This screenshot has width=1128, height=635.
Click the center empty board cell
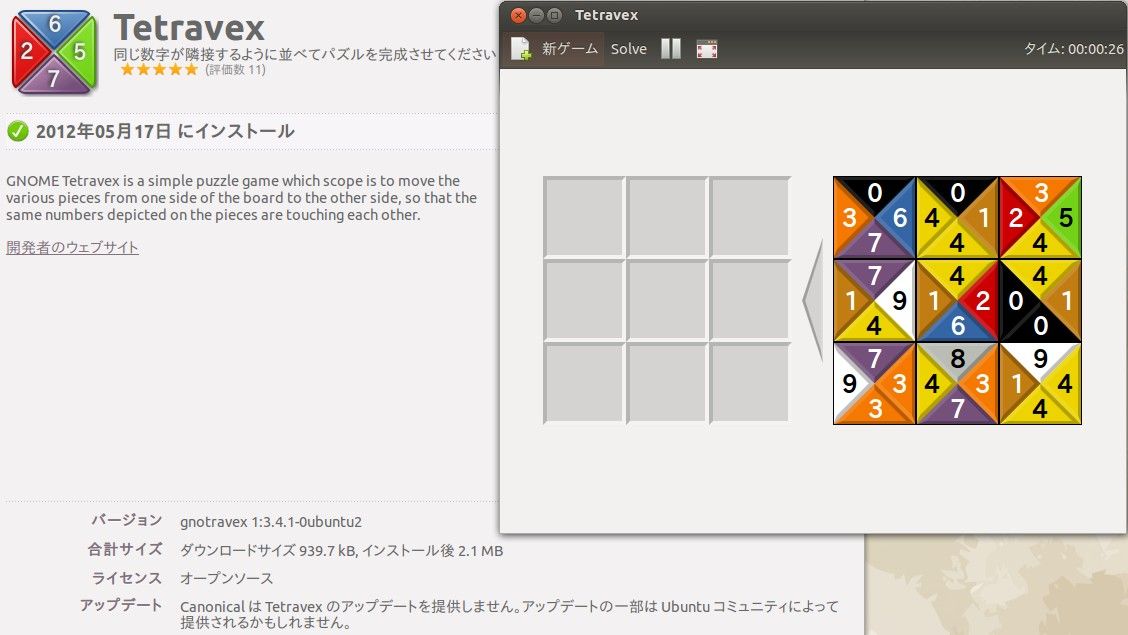point(667,300)
